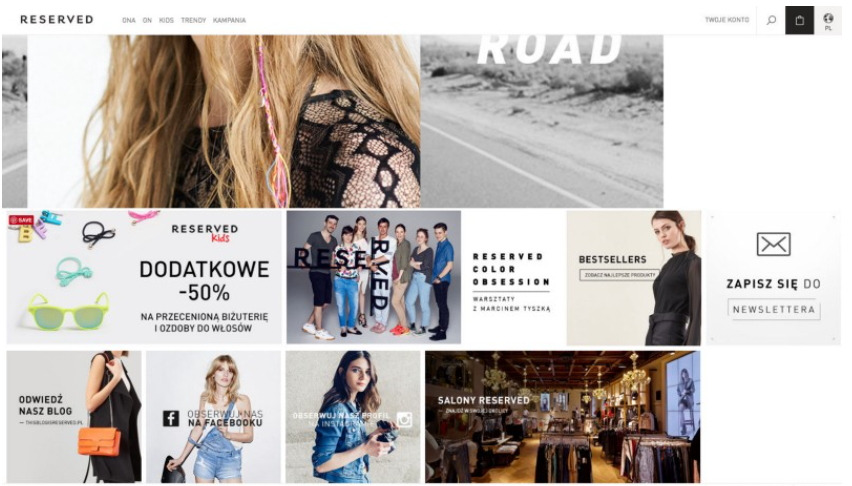Open the TWOJE KONTO account link
This screenshot has height=486, width=852.
pyautogui.click(x=727, y=20)
